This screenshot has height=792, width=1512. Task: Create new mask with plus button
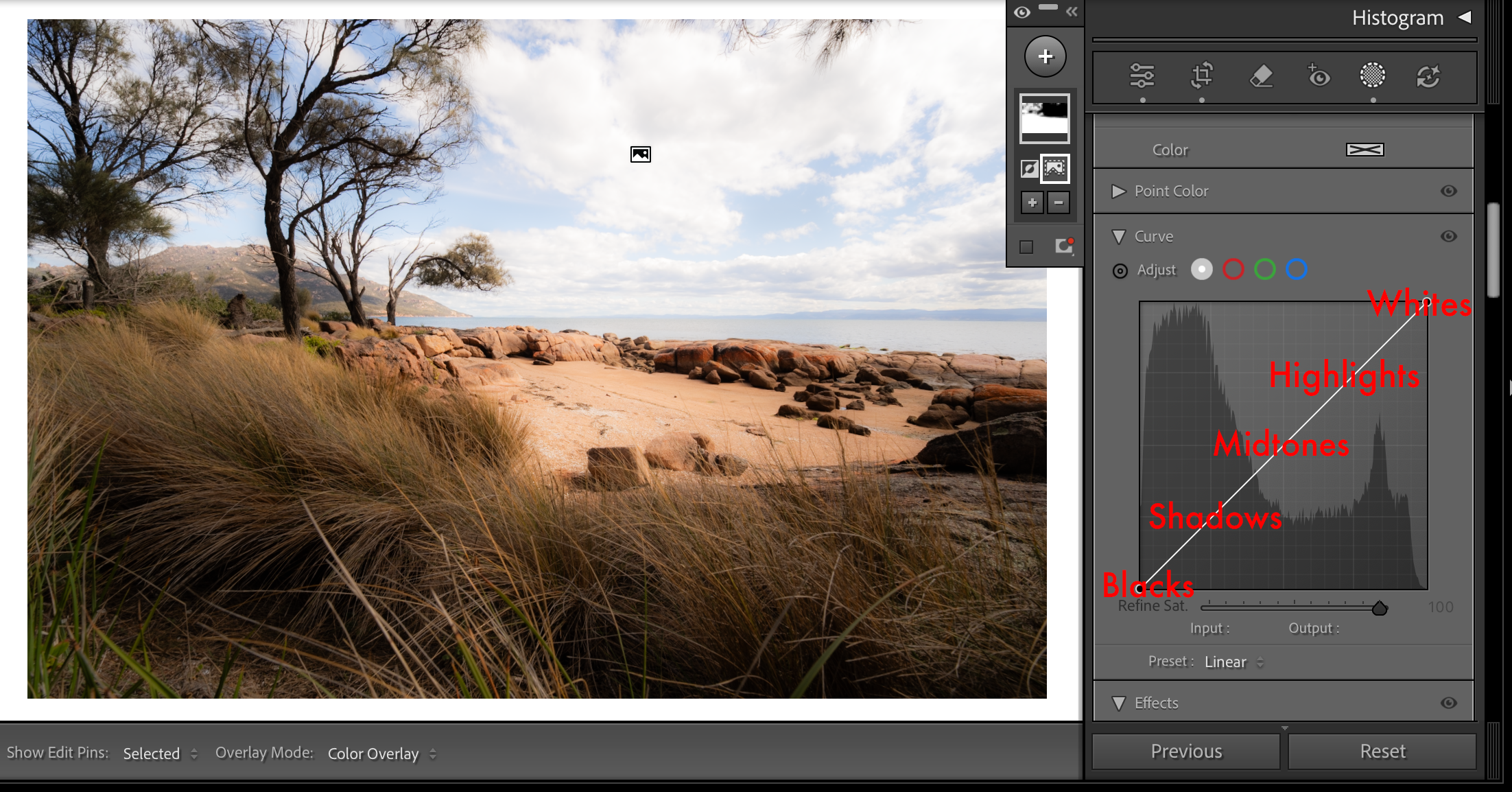[1045, 56]
